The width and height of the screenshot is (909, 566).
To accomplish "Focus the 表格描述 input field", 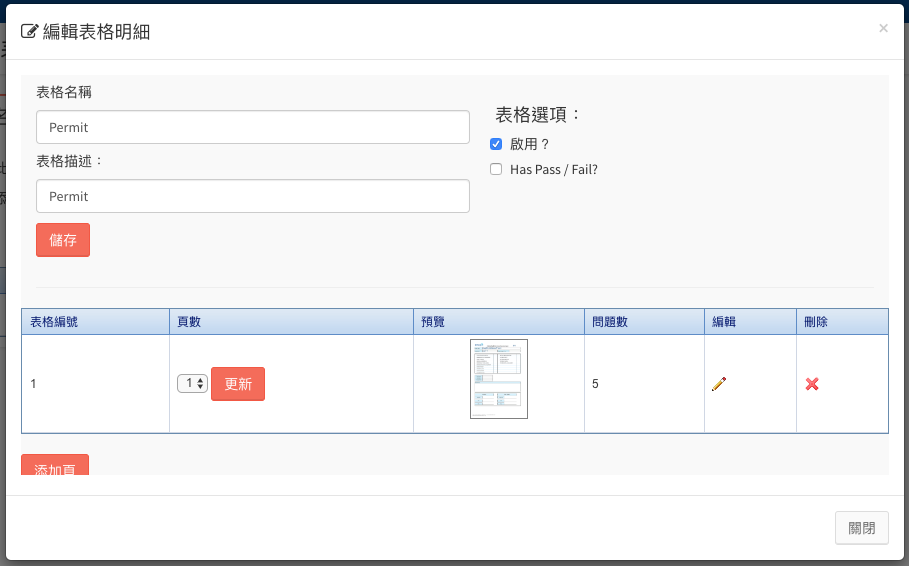I will (x=253, y=196).
